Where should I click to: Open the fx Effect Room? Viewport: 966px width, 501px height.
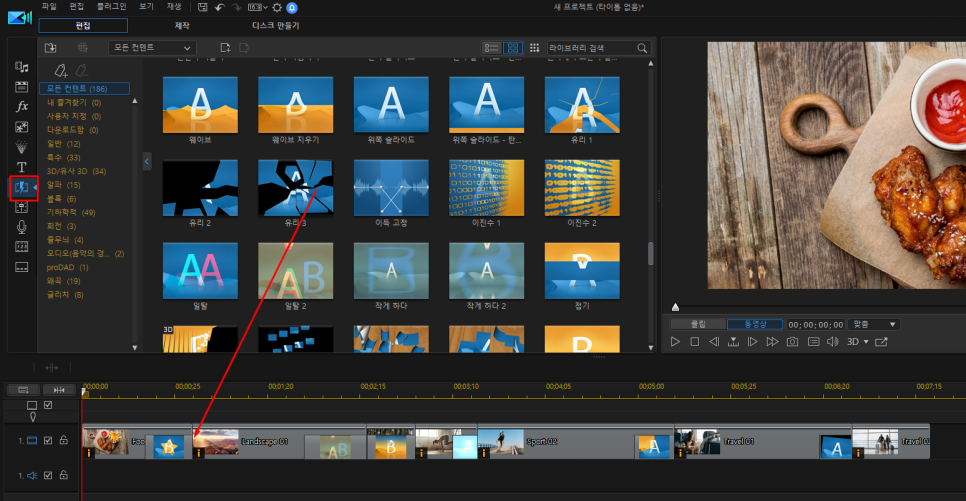click(x=22, y=106)
